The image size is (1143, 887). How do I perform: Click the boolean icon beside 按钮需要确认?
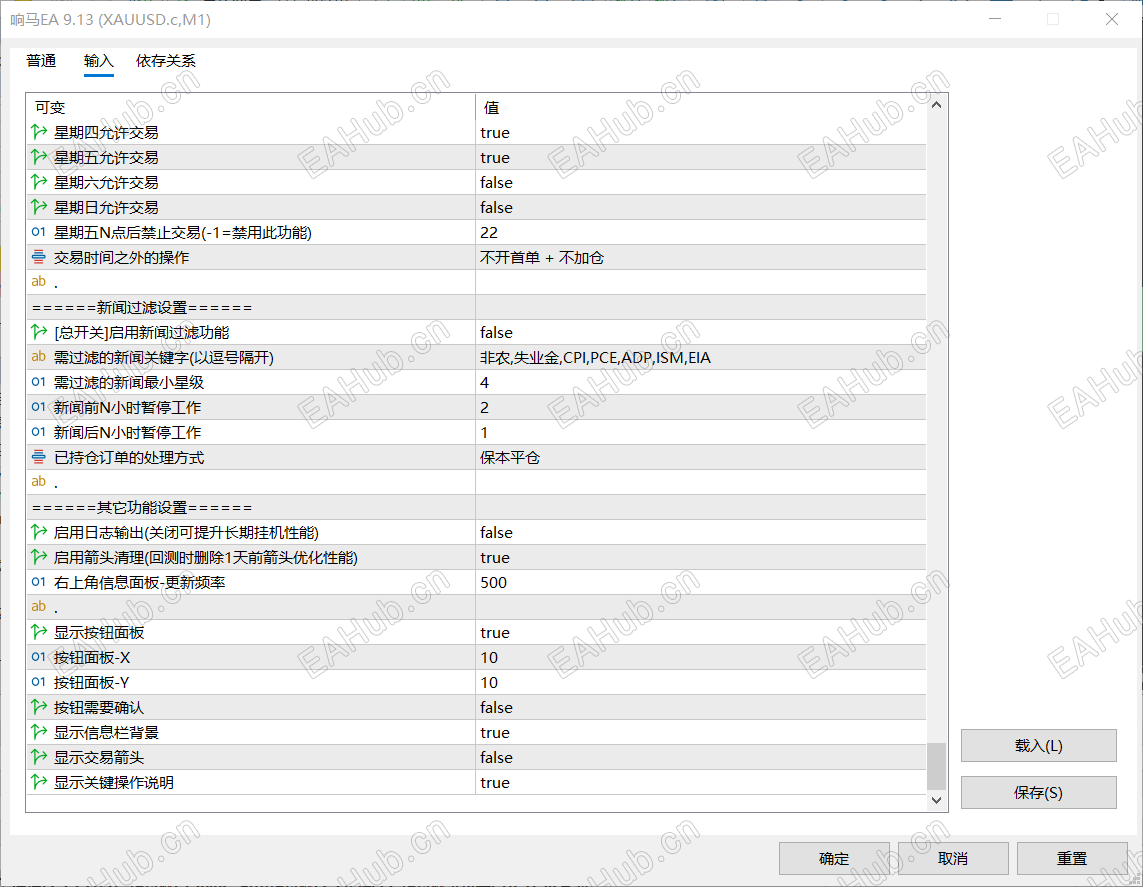[x=39, y=707]
